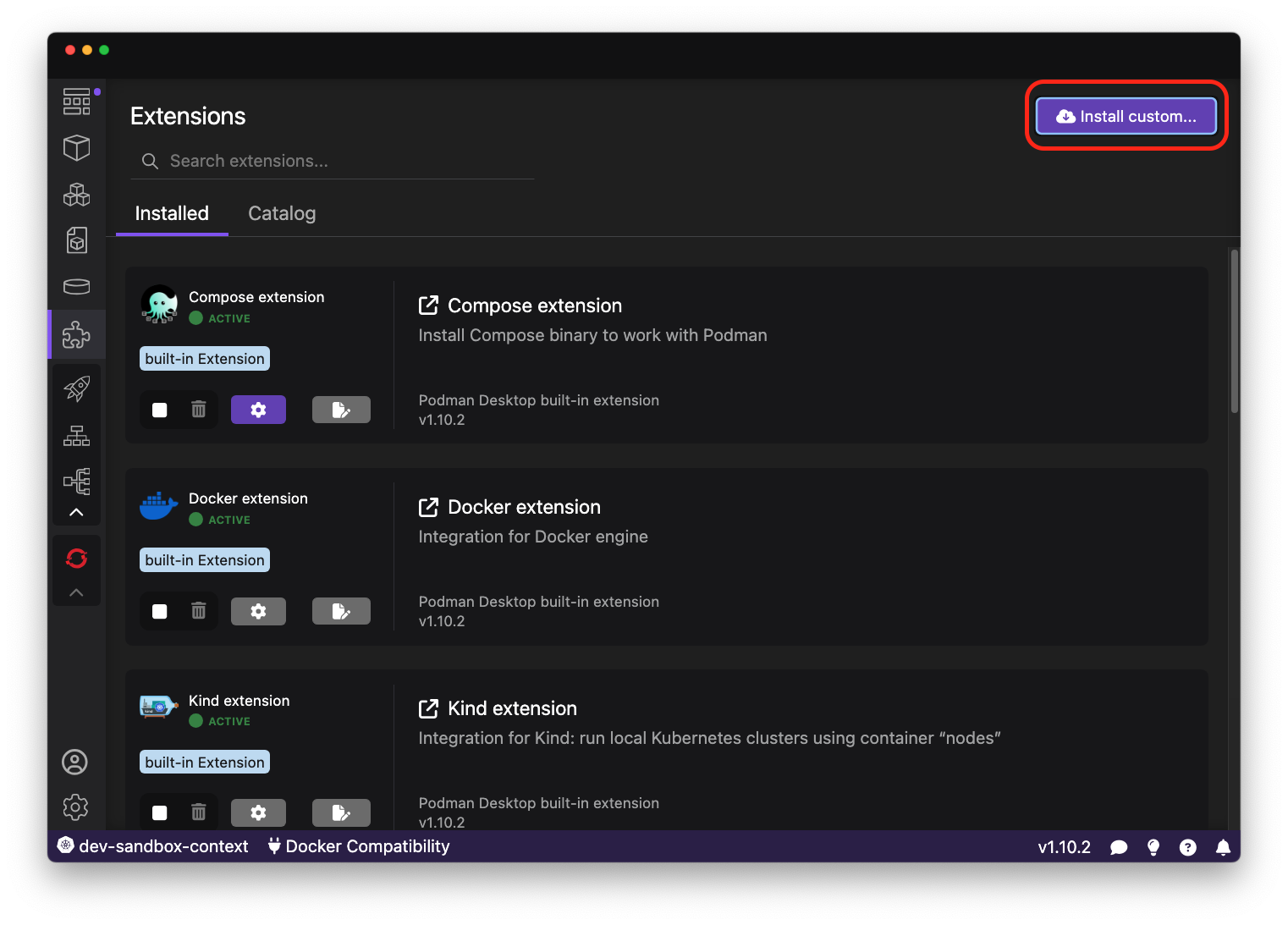This screenshot has height=925, width=1288.
Task: Select the Extensions puzzle icon in sidebar
Action: 76,334
